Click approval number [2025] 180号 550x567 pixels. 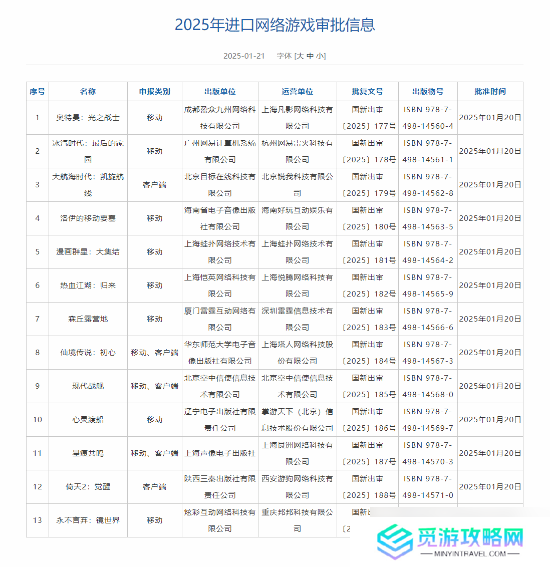point(369,227)
